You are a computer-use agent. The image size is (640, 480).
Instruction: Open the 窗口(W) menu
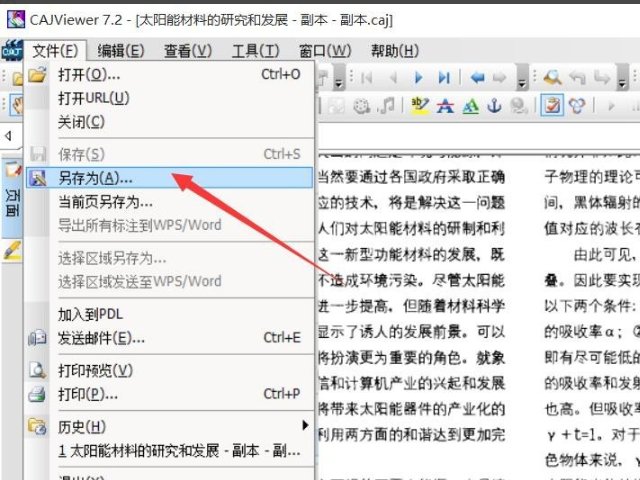click(325, 51)
